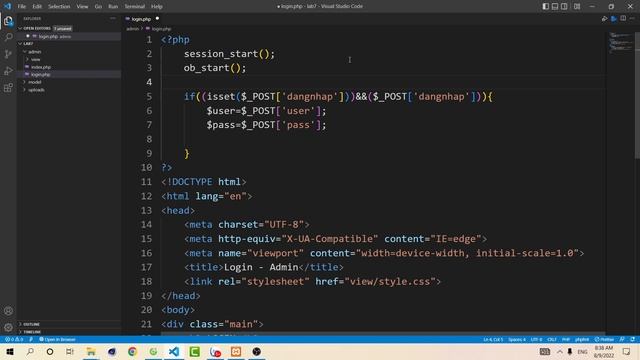Image resolution: width=640 pixels, height=360 pixels.
Task: Click the phpfmt status bar item
Action: [x=582, y=339]
